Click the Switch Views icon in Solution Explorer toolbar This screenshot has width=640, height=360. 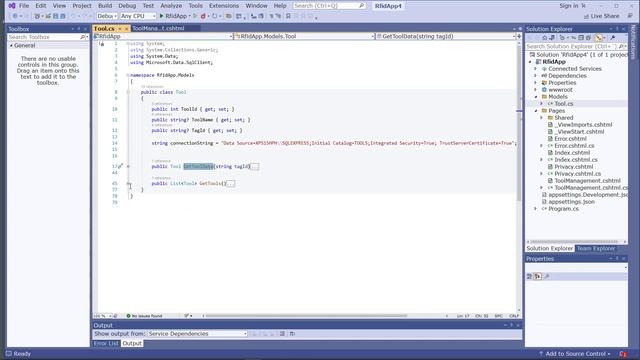(552, 38)
